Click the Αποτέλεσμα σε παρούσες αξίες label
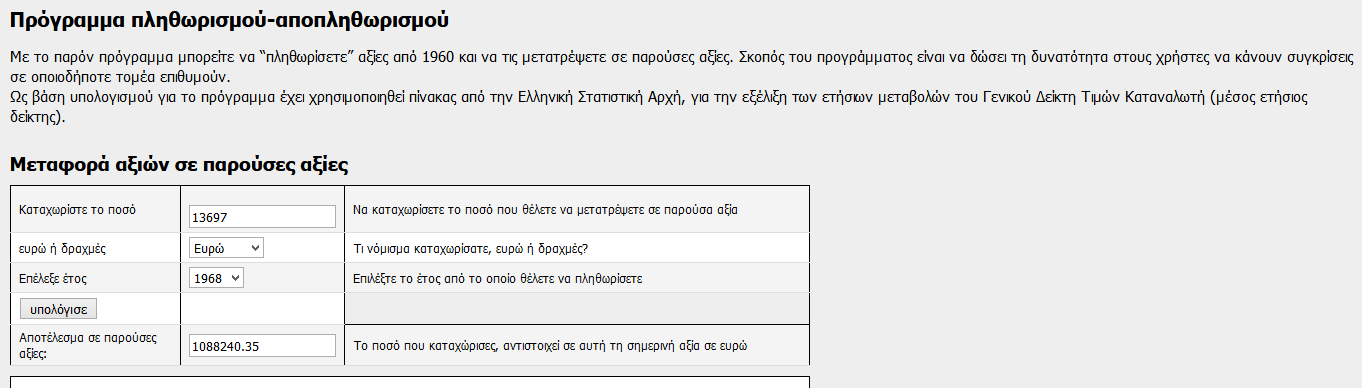The width and height of the screenshot is (1362, 388). click(x=88, y=345)
